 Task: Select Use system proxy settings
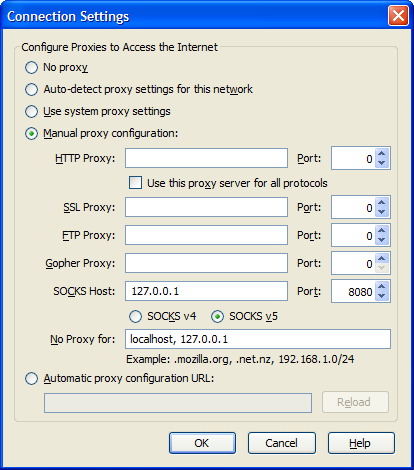(31, 111)
